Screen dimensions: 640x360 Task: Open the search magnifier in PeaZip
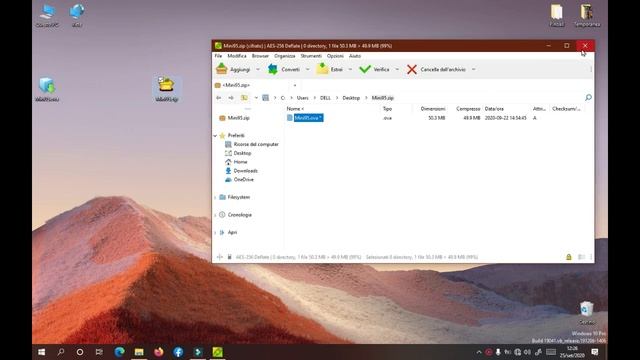[588, 98]
